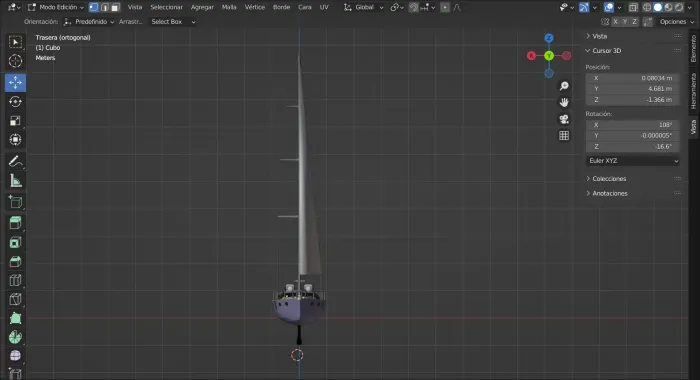
Task: Select the Measure tool
Action: pyautogui.click(x=15, y=181)
